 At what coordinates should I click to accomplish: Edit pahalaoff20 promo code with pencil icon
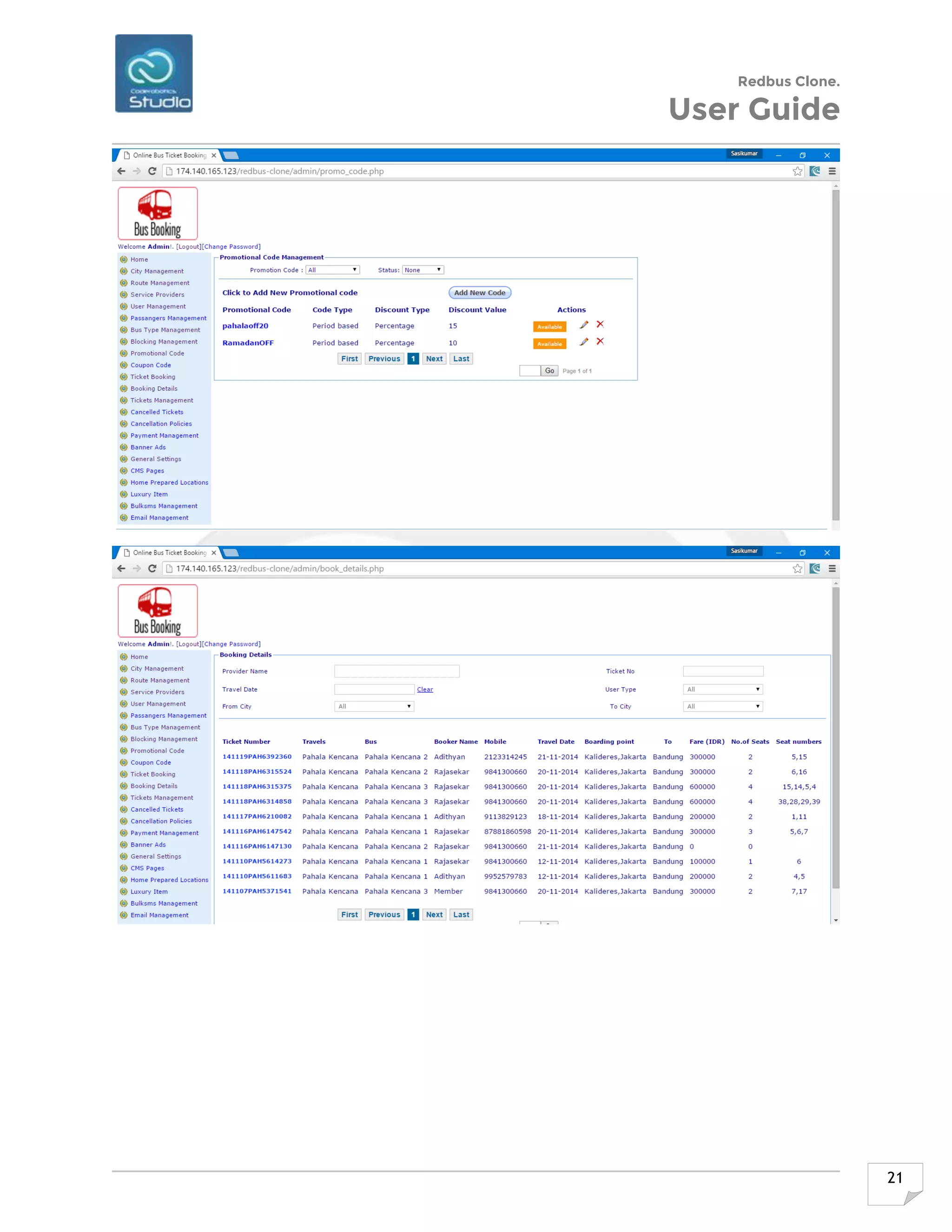click(584, 325)
